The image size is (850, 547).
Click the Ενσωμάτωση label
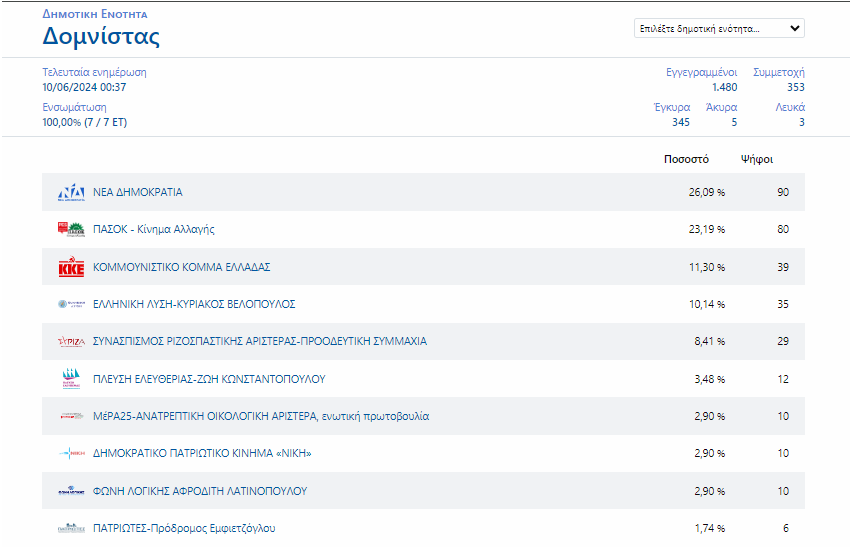[74, 107]
